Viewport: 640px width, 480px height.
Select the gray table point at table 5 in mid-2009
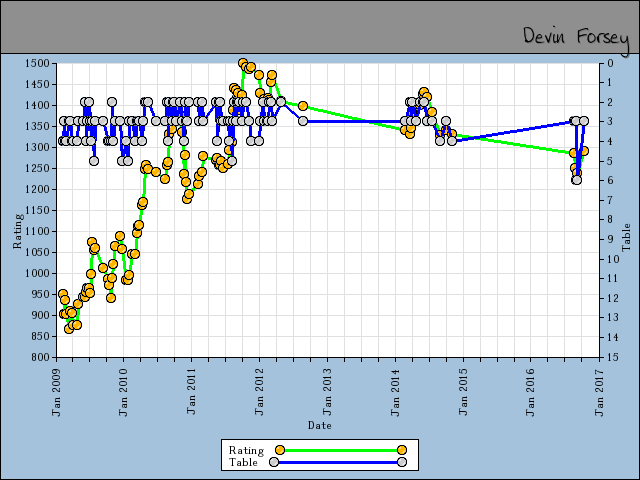tap(94, 161)
